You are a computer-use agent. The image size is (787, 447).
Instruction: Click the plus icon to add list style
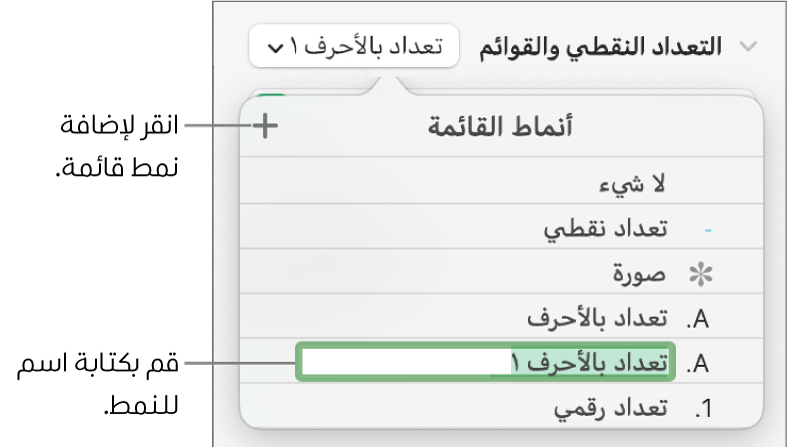tap(265, 128)
